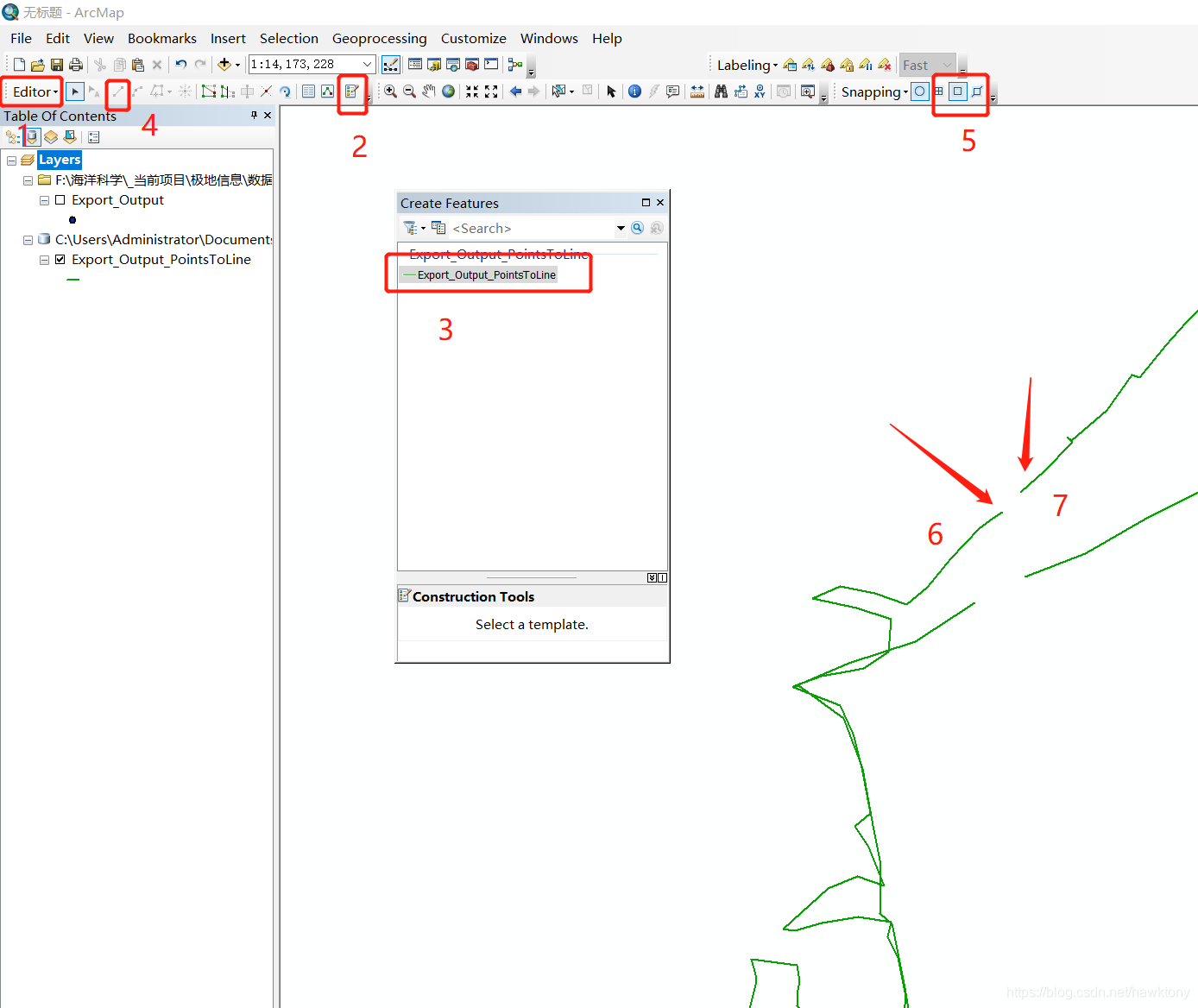Screen dimensions: 1198x1008
Task: Click the Add Data button
Action: tap(224, 65)
